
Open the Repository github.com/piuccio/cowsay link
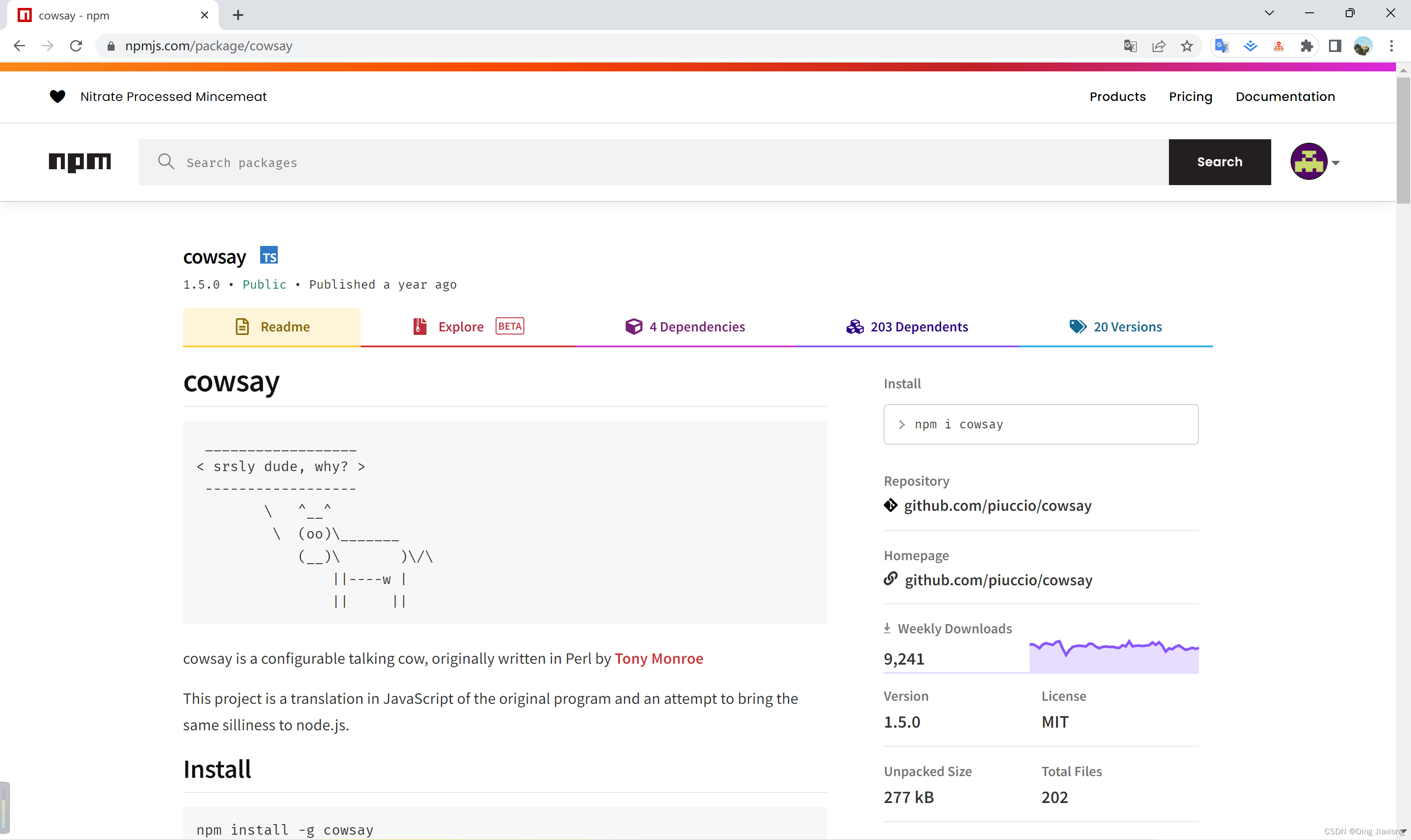point(997,505)
